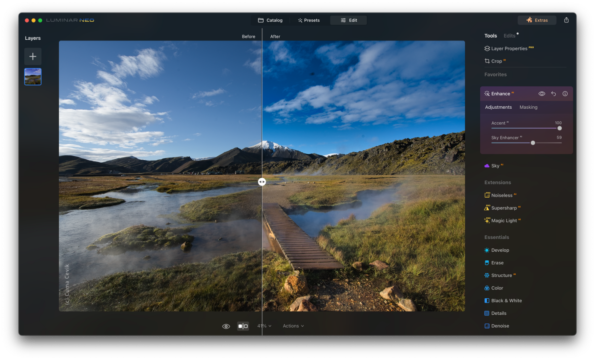
Task: Switch to the Edit tab
Action: pyautogui.click(x=348, y=20)
